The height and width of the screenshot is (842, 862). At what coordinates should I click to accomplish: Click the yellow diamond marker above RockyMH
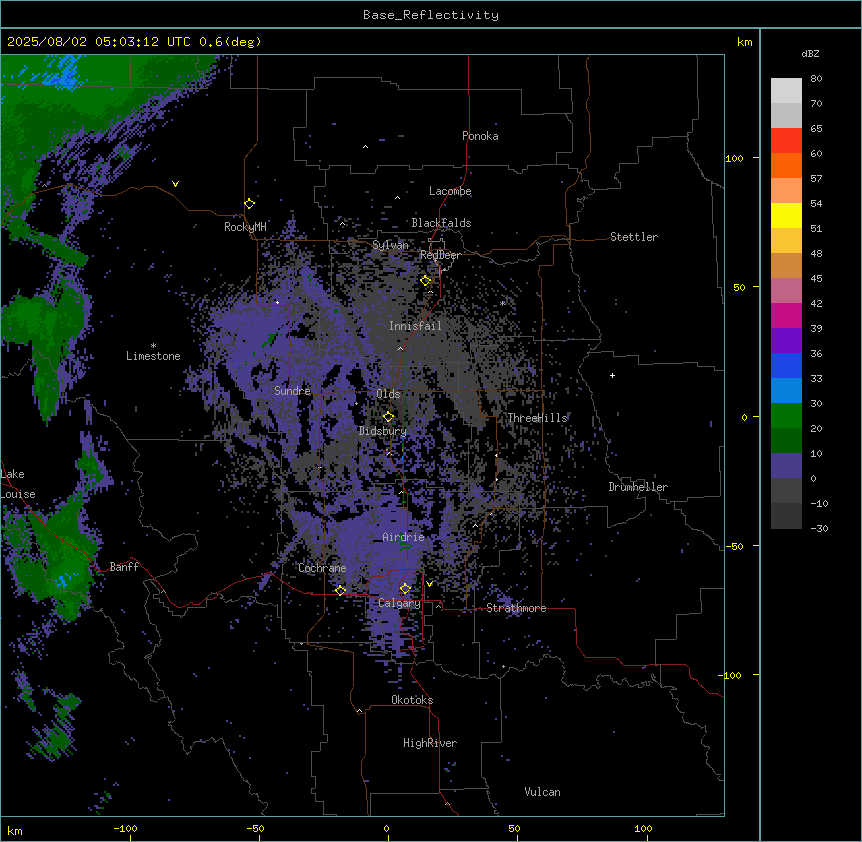pyautogui.click(x=249, y=204)
